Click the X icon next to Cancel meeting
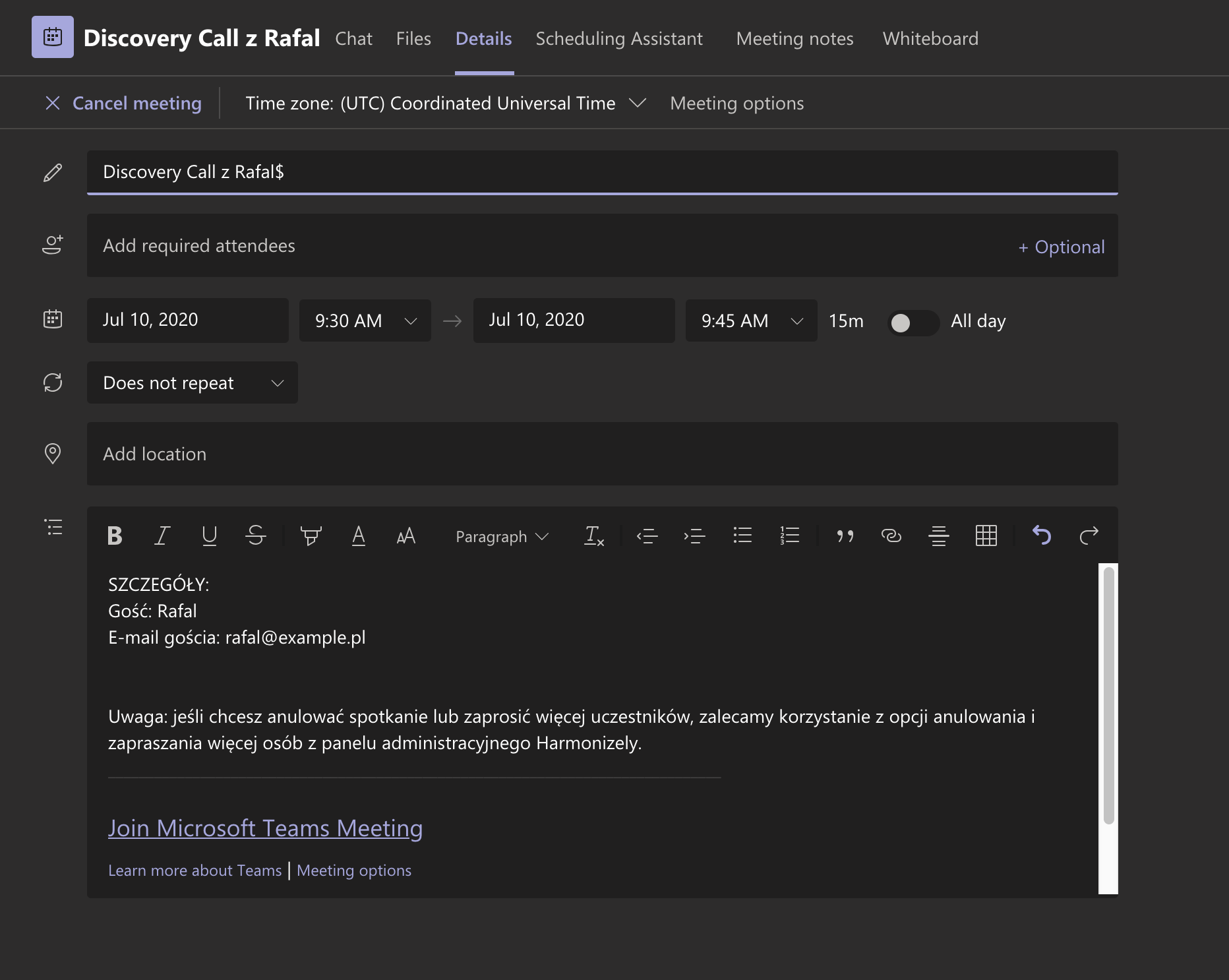Viewport: 1229px width, 980px height. (53, 103)
